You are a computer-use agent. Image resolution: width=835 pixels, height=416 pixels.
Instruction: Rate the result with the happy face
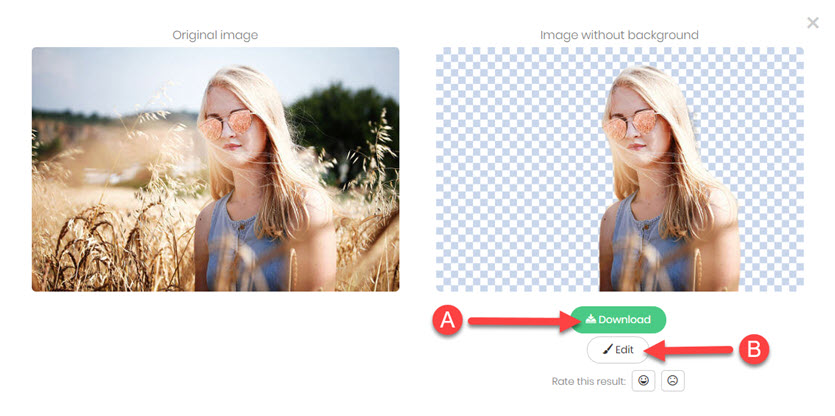point(644,381)
